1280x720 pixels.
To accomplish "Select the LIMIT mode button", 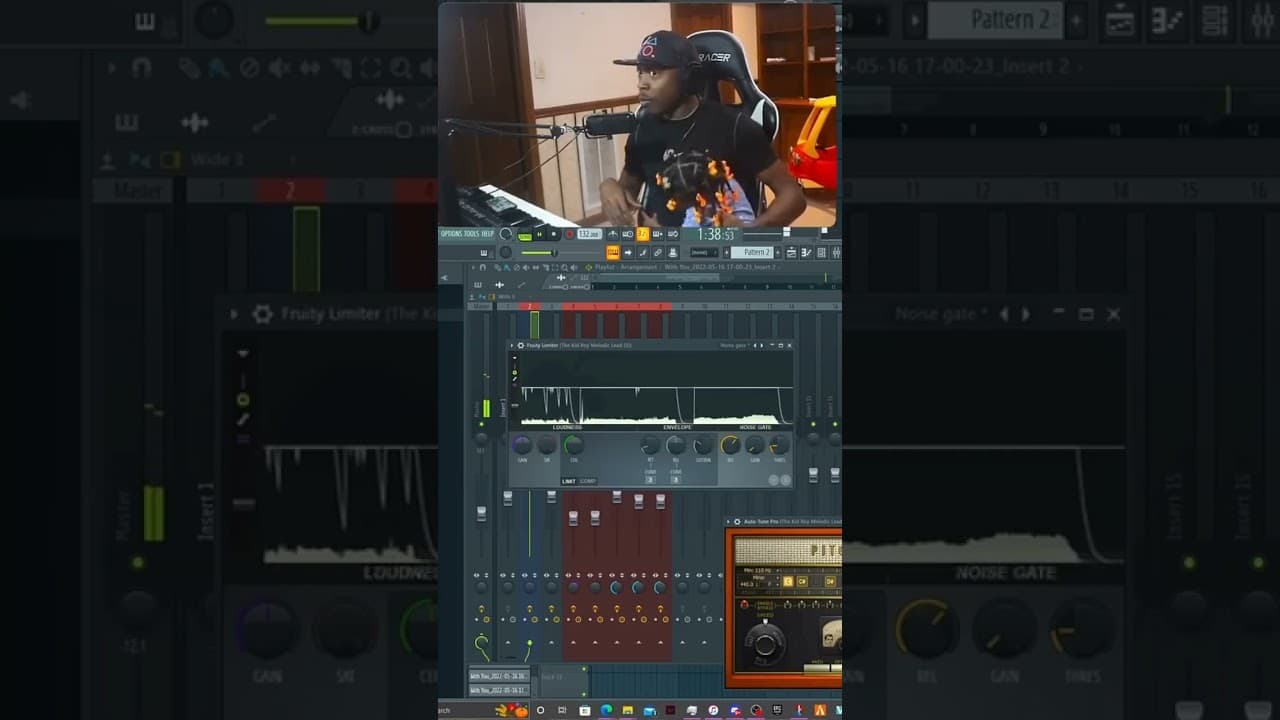I will (x=569, y=481).
